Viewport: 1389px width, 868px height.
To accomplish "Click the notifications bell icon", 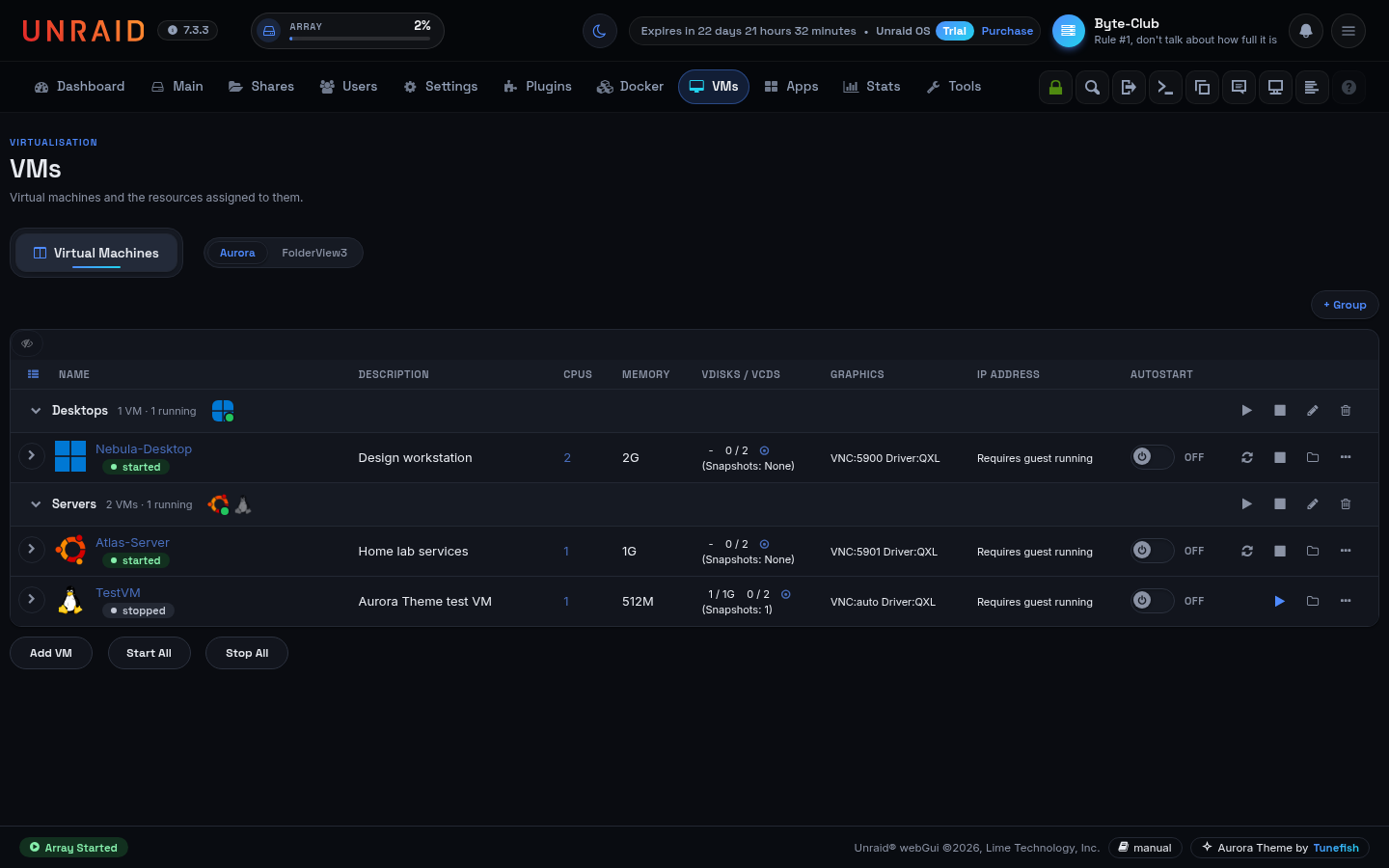I will 1306,31.
